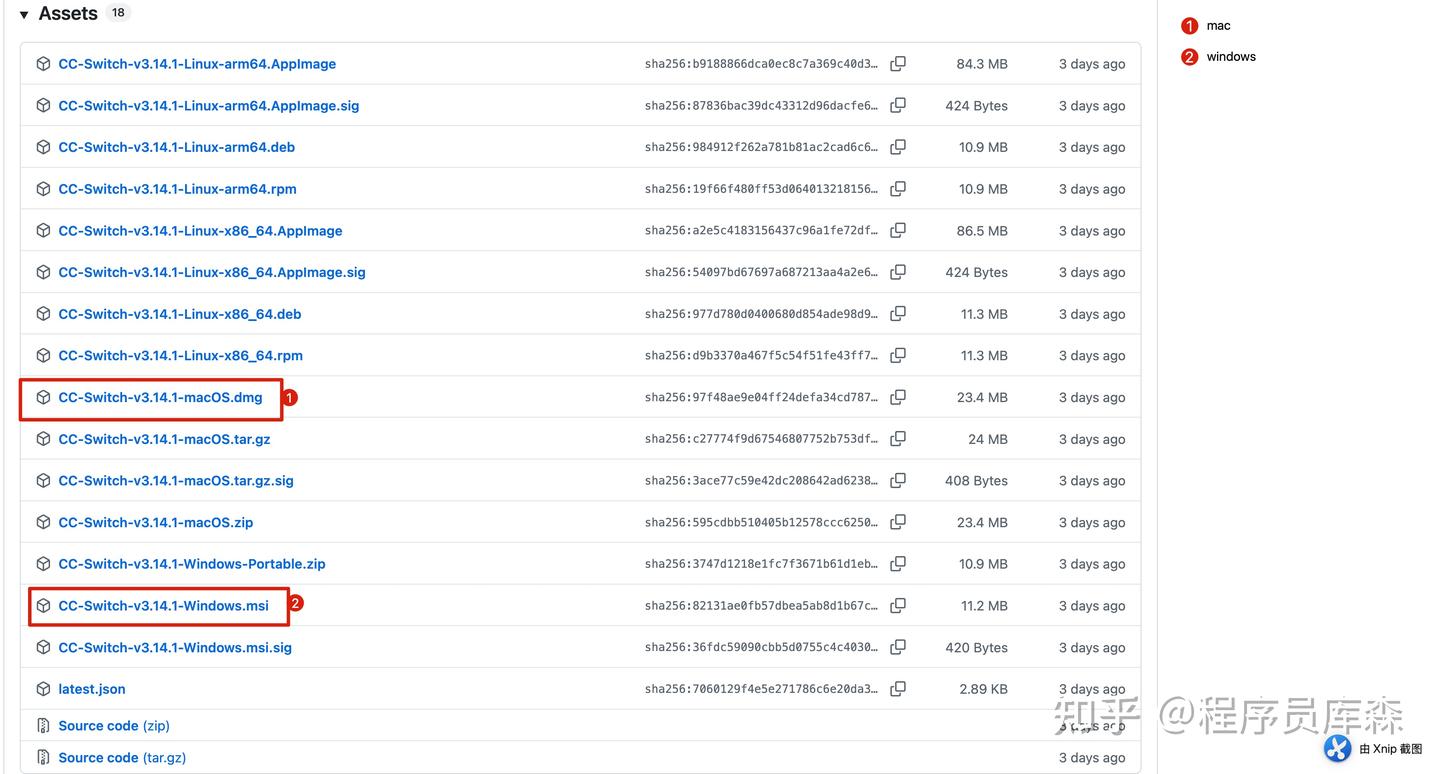This screenshot has width=1440, height=774.
Task: Download CC-Switch-v3.14.1-macOS.zip
Action: click(x=156, y=522)
